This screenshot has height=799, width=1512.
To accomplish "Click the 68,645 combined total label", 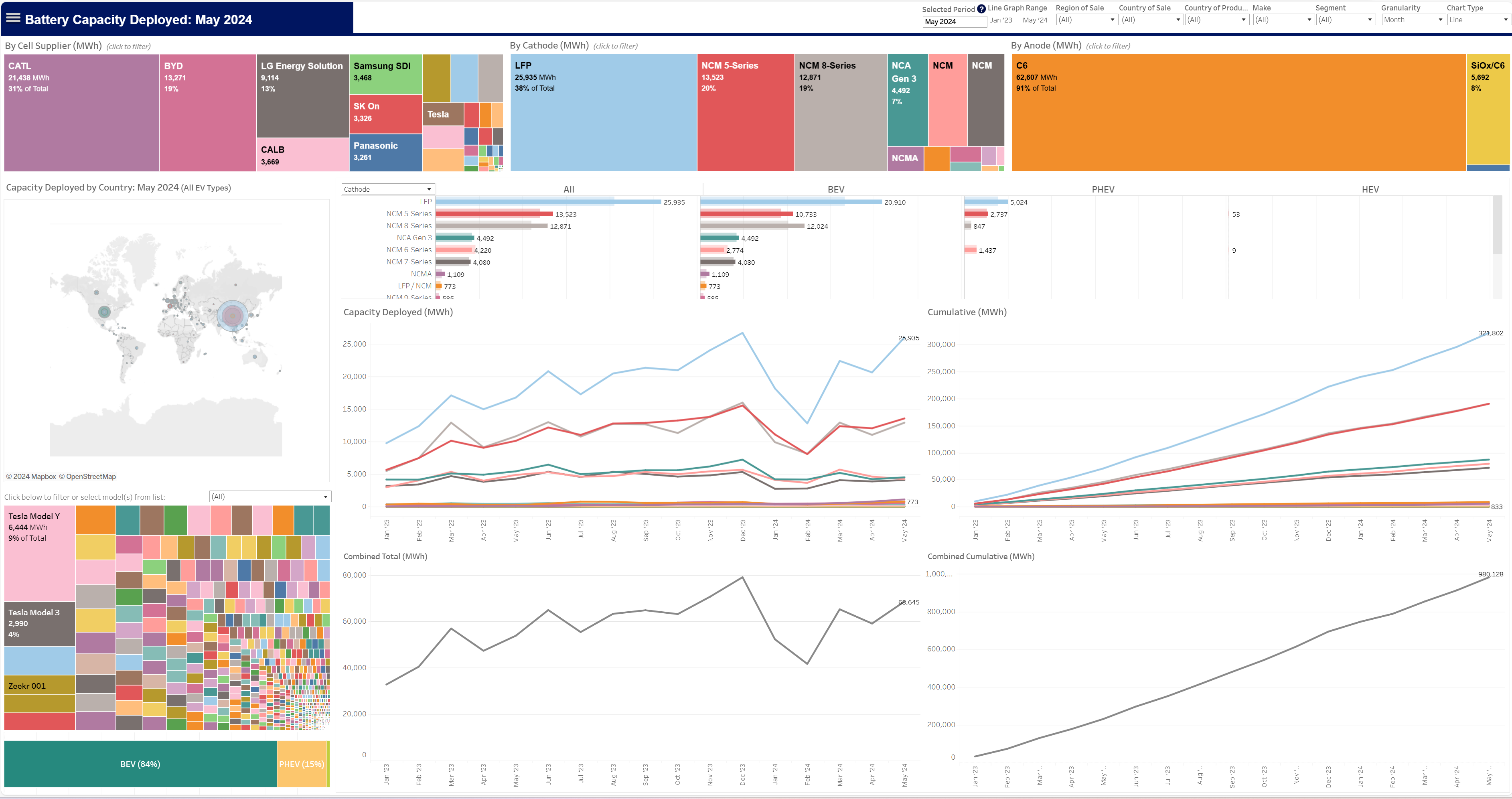I will (909, 602).
